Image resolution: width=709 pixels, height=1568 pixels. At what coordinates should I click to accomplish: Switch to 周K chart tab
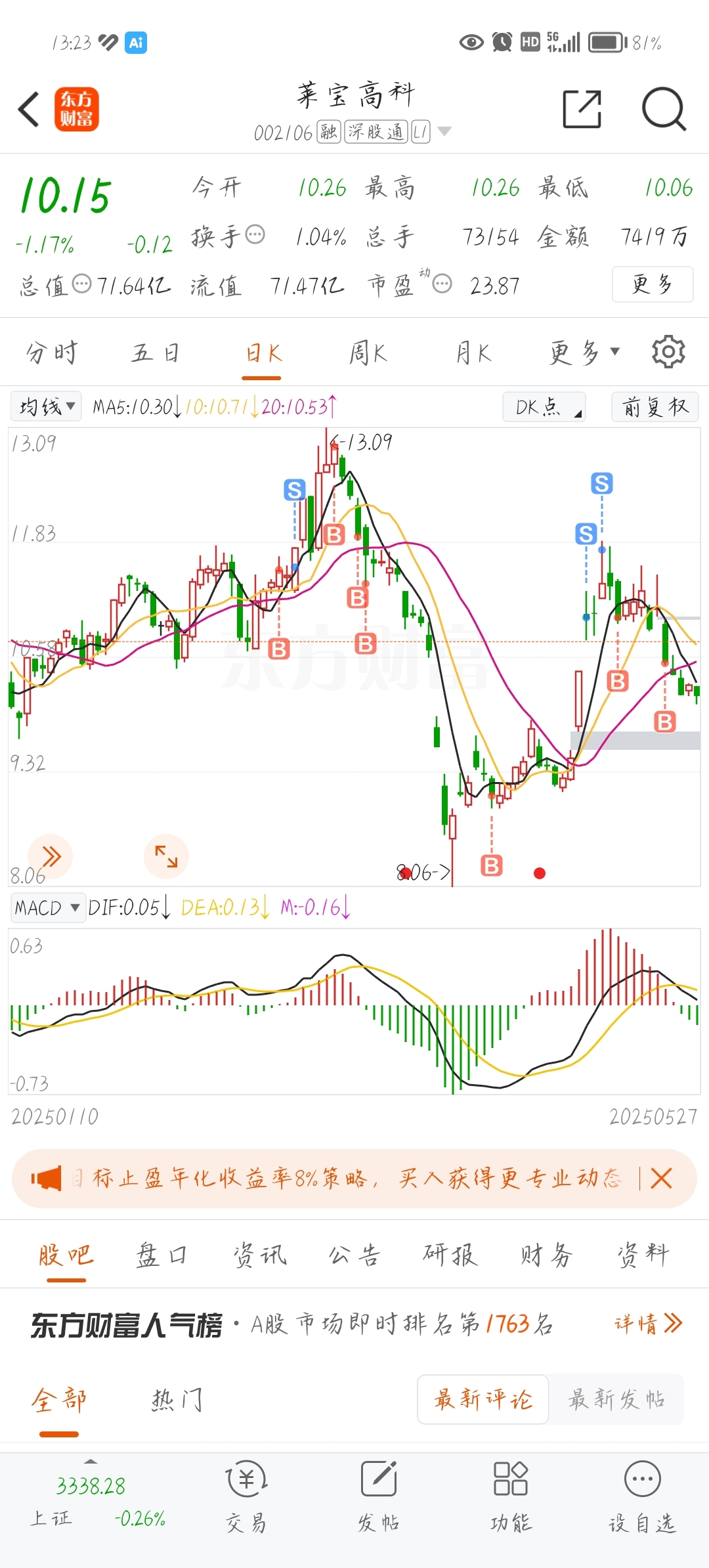368,353
